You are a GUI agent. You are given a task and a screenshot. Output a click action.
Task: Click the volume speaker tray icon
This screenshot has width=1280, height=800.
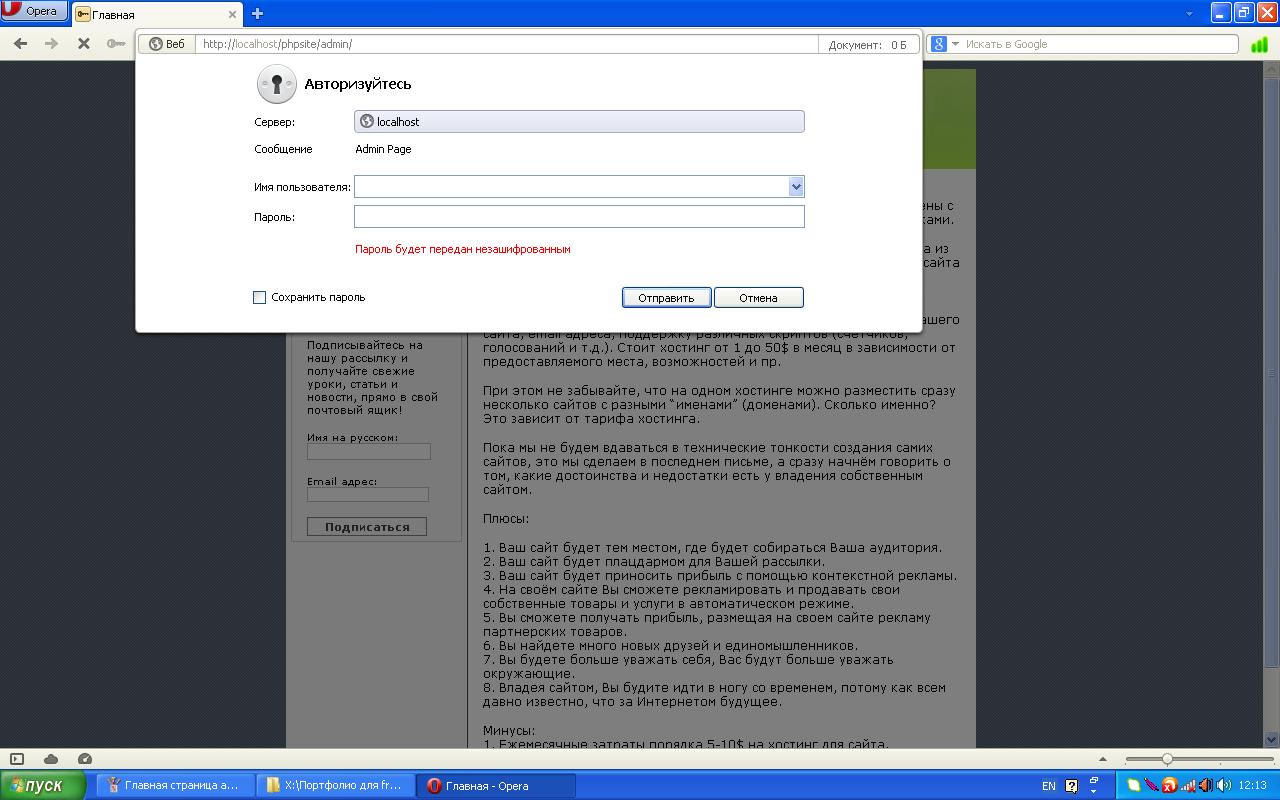pos(1223,786)
